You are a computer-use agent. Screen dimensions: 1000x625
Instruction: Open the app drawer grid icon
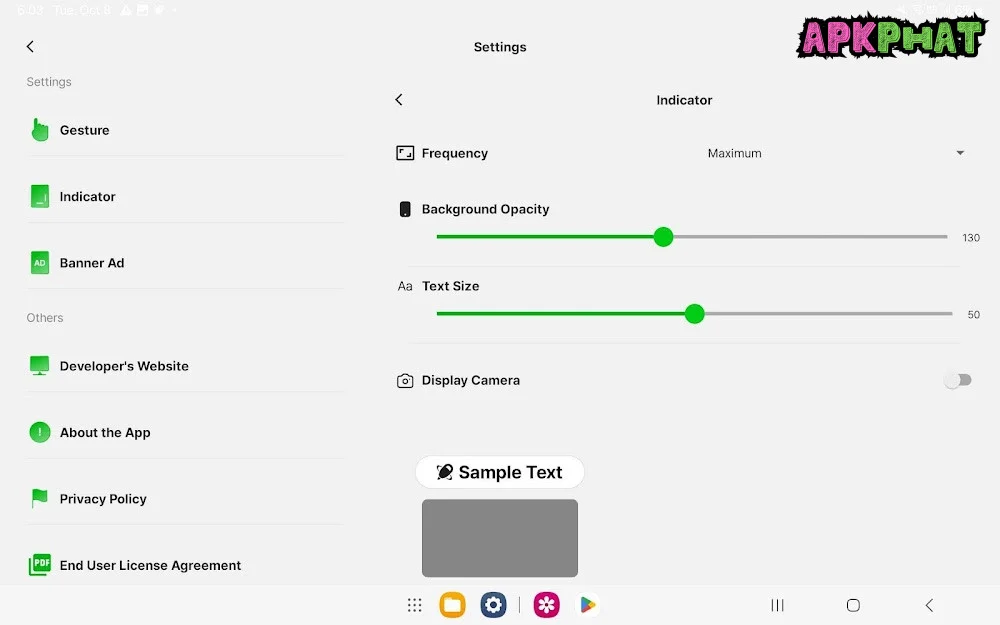tap(414, 605)
